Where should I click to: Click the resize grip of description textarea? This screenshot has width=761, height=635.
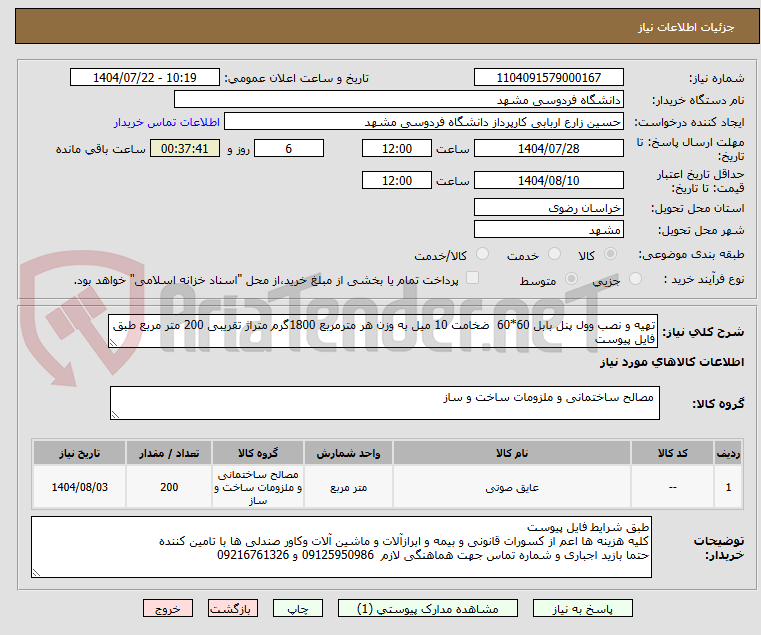pyautogui.click(x=113, y=343)
